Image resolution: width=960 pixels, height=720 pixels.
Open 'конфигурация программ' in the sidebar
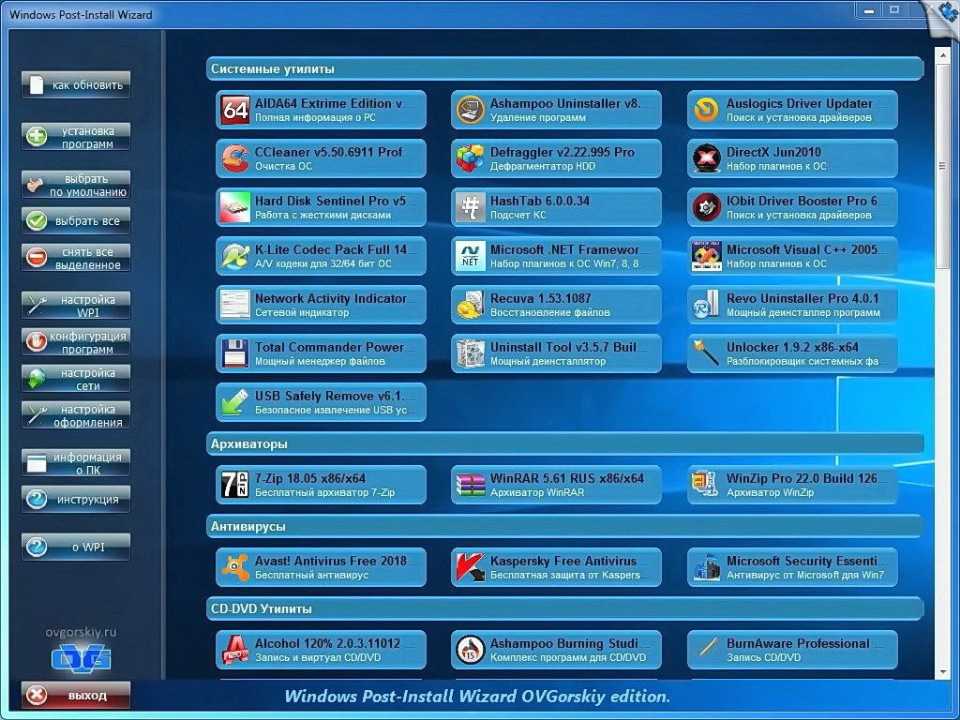76,342
